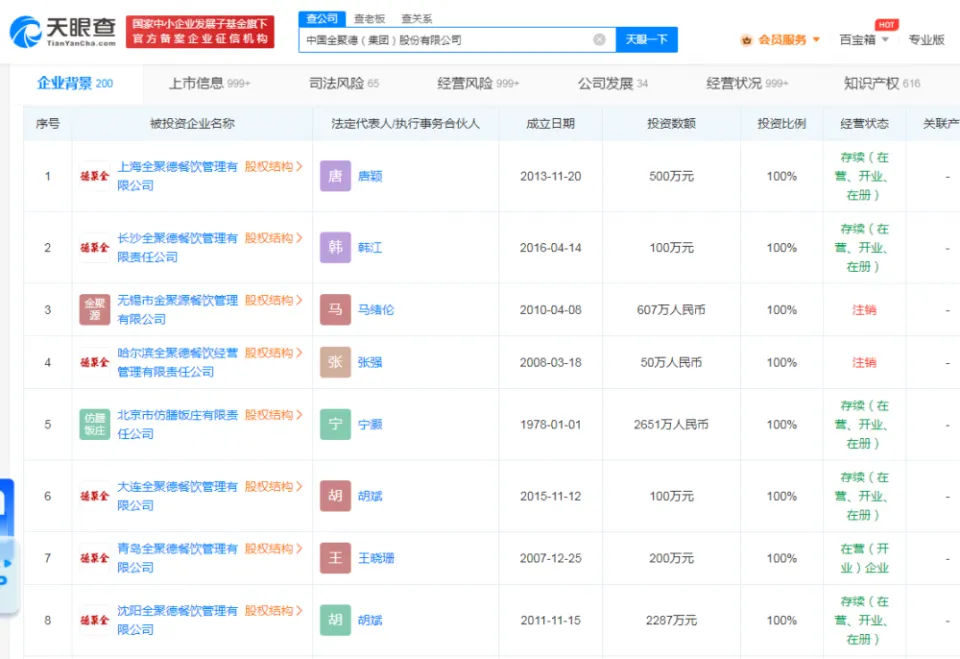Expand the 百宝箱 dropdown
The height and width of the screenshot is (659, 960).
point(863,40)
